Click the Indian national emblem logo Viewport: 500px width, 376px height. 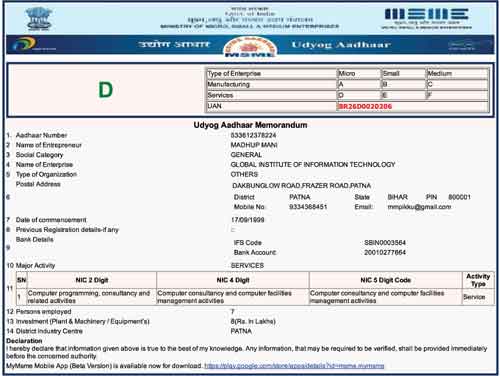click(x=39, y=19)
